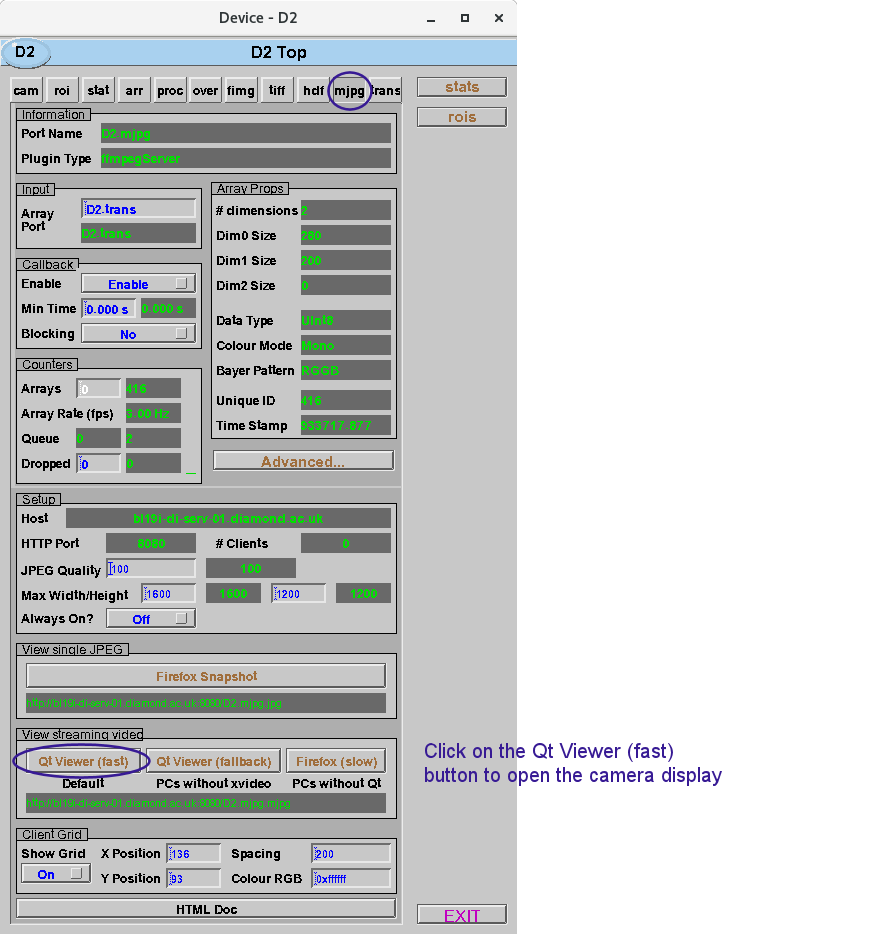Select the roi tab

62,90
